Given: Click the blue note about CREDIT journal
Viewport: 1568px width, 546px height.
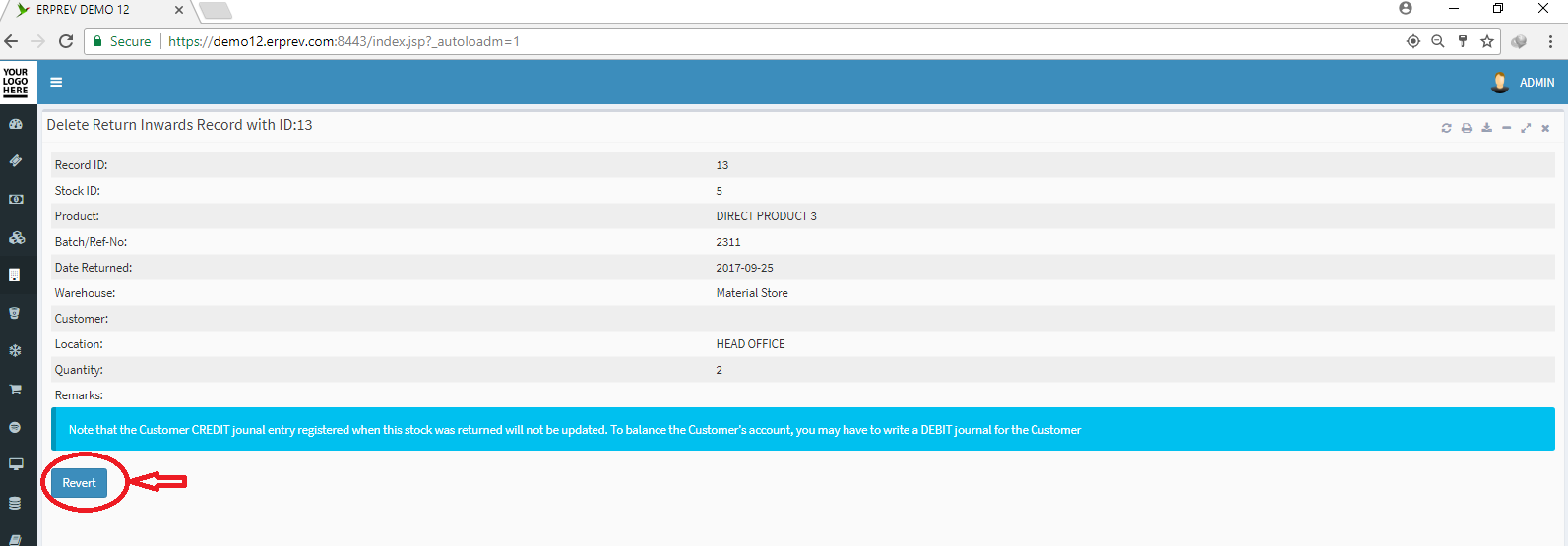Looking at the screenshot, I should [803, 430].
